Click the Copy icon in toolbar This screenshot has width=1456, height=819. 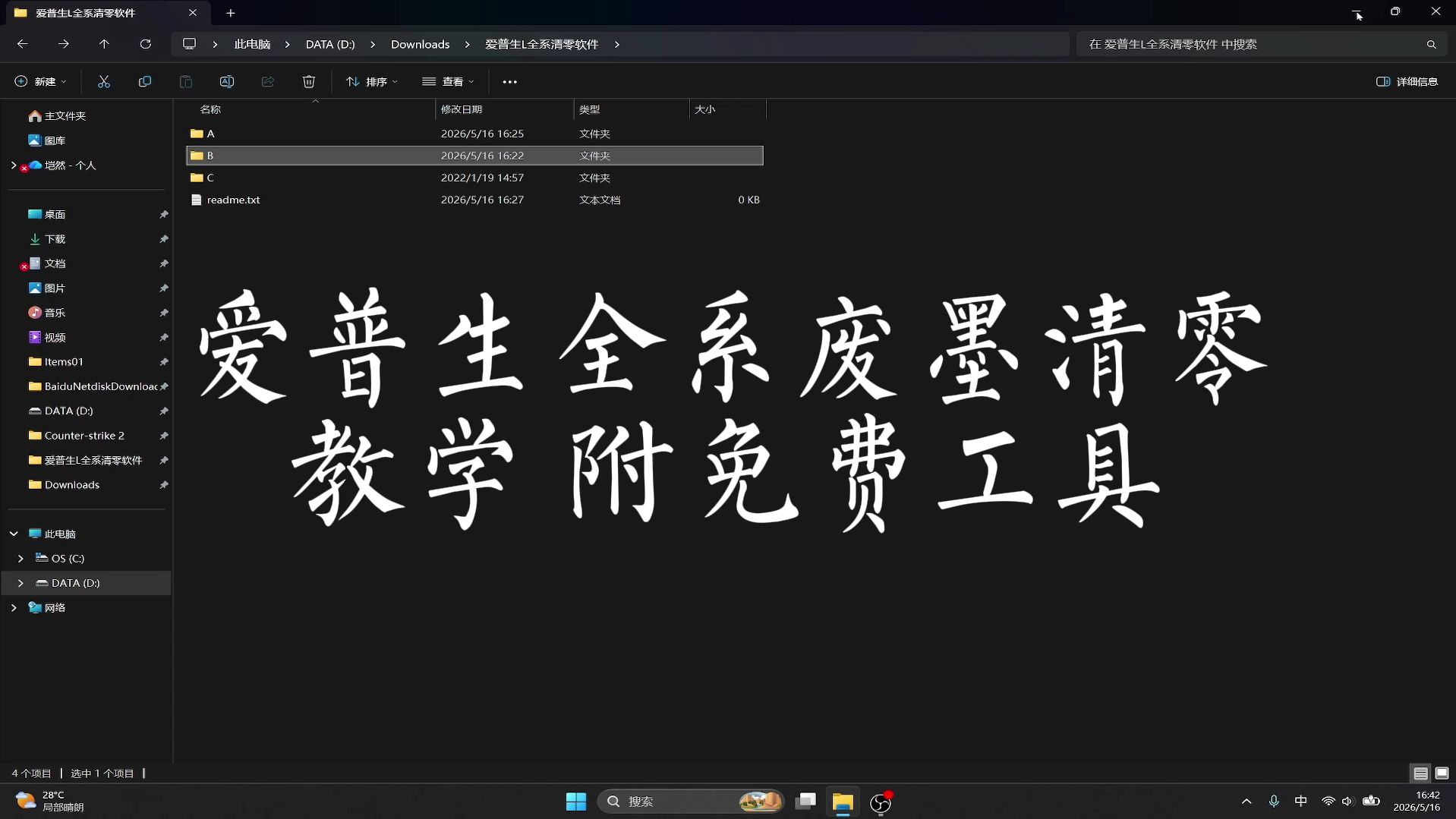point(145,81)
